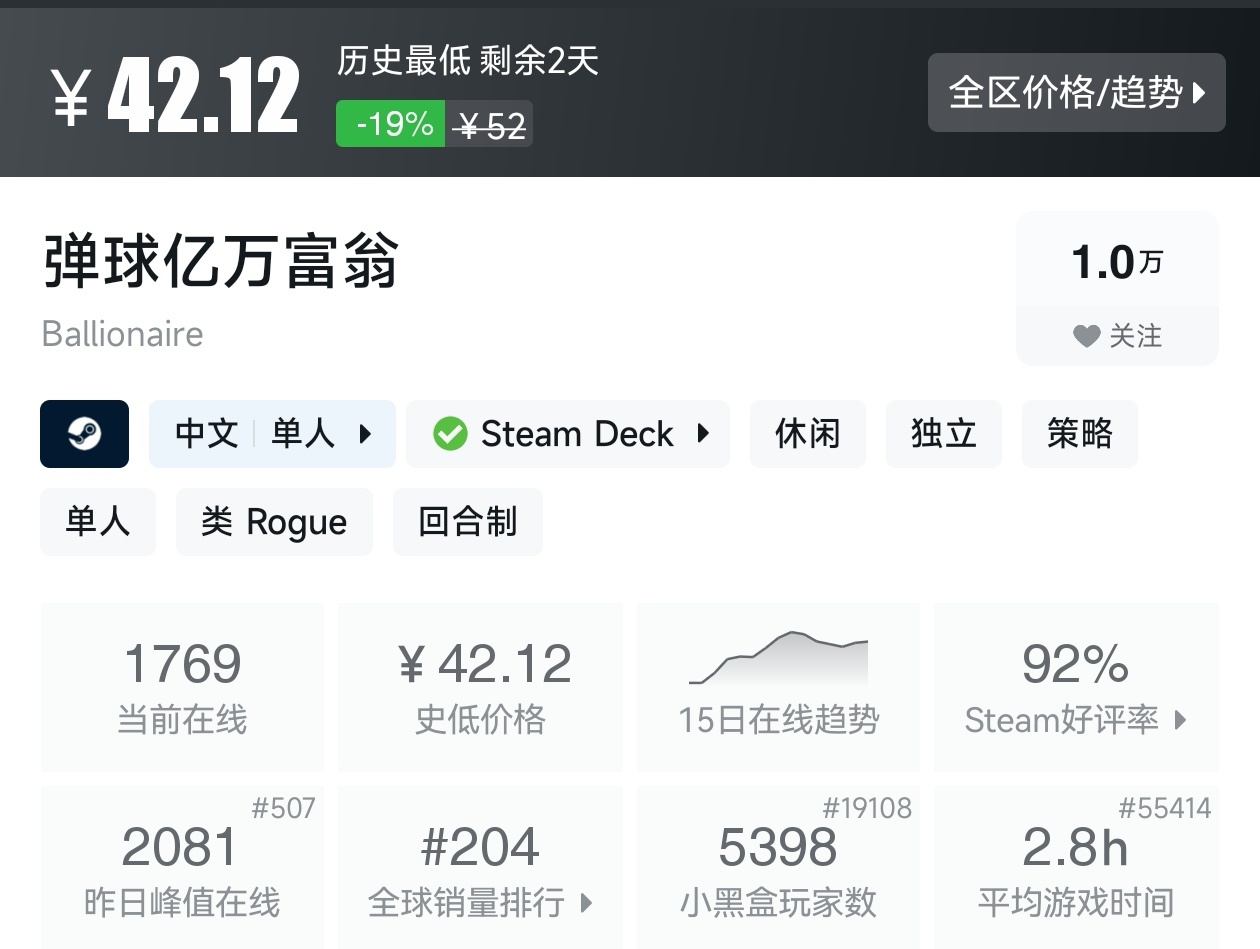Open the 史低价格 ¥42.12 stat card
Image resolution: width=1260 pixels, height=949 pixels.
click(480, 687)
